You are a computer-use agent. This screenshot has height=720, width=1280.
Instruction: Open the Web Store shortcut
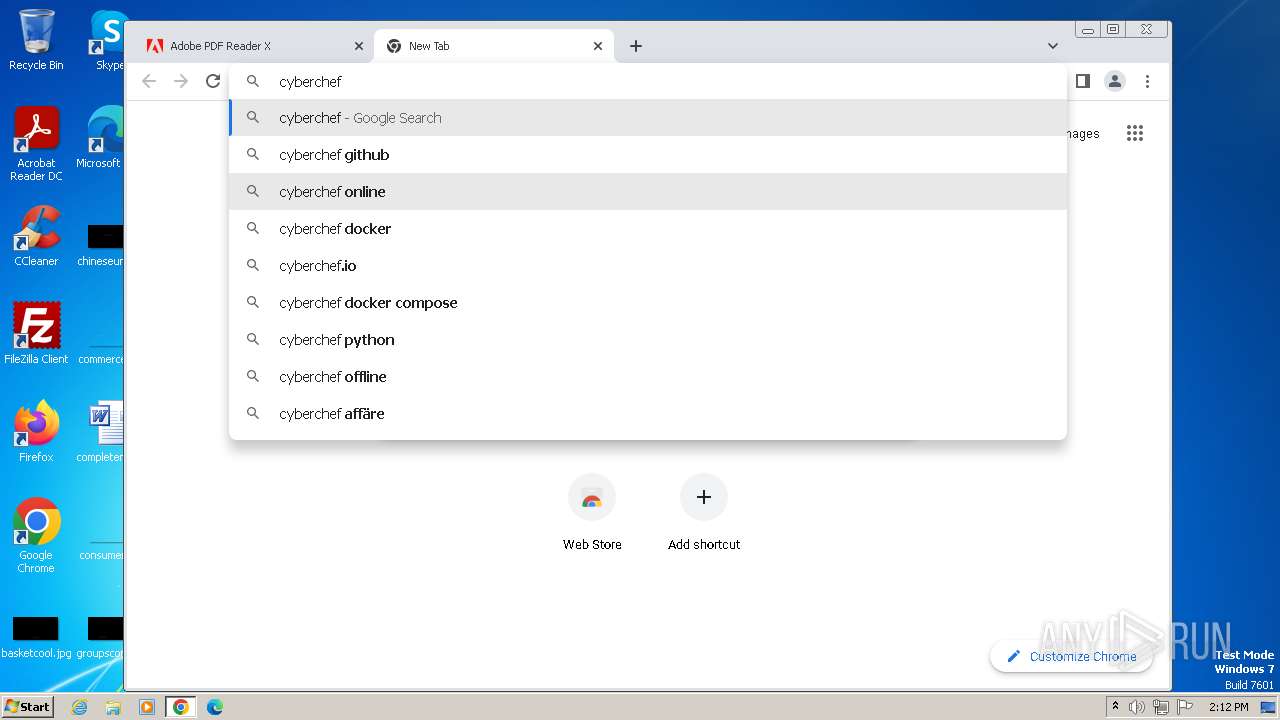pos(592,512)
